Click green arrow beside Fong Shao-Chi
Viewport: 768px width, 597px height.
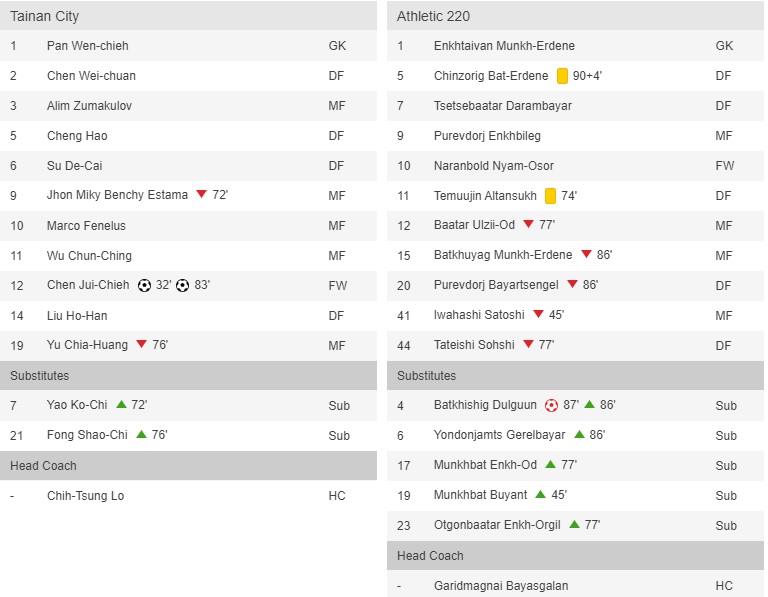141,435
